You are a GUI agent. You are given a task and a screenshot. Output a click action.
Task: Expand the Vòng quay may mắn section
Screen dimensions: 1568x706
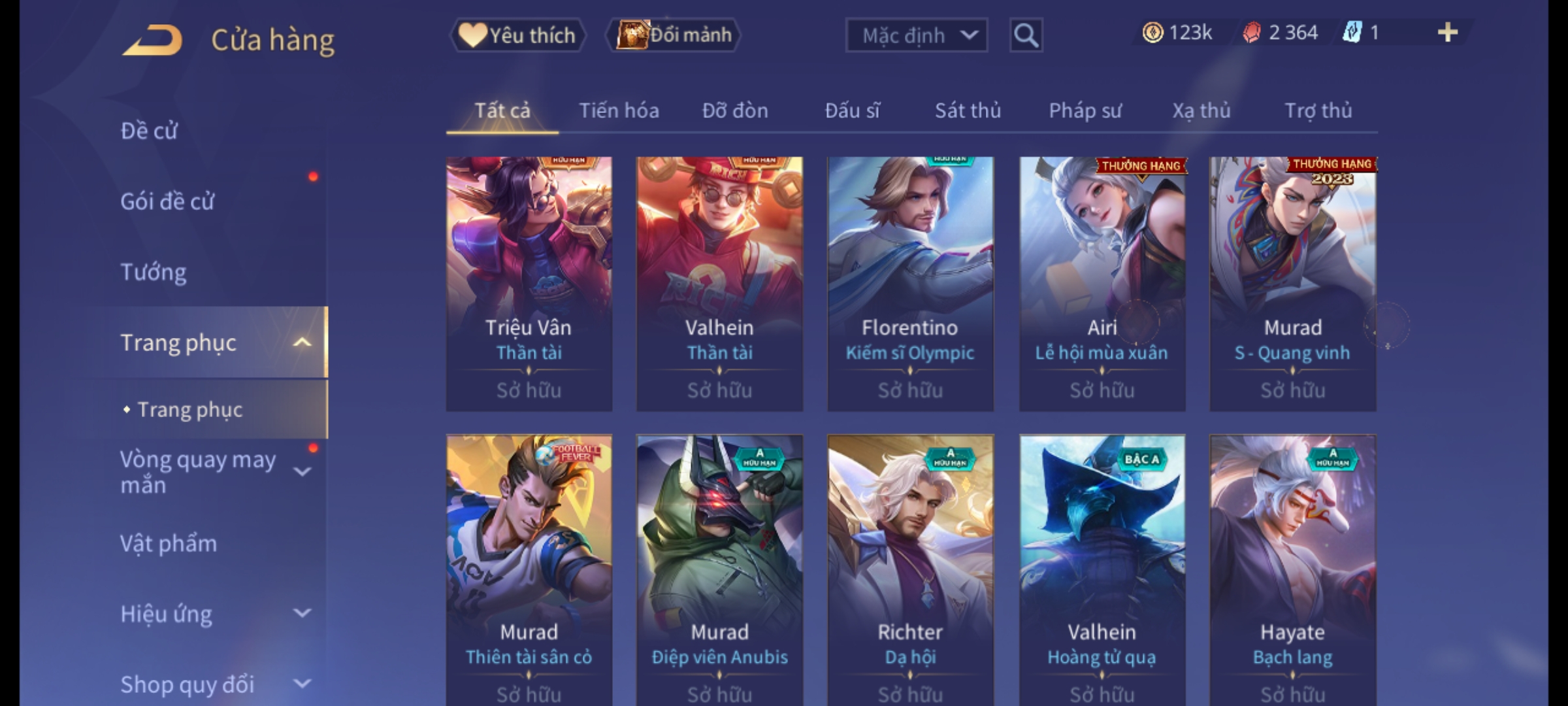pyautogui.click(x=302, y=472)
